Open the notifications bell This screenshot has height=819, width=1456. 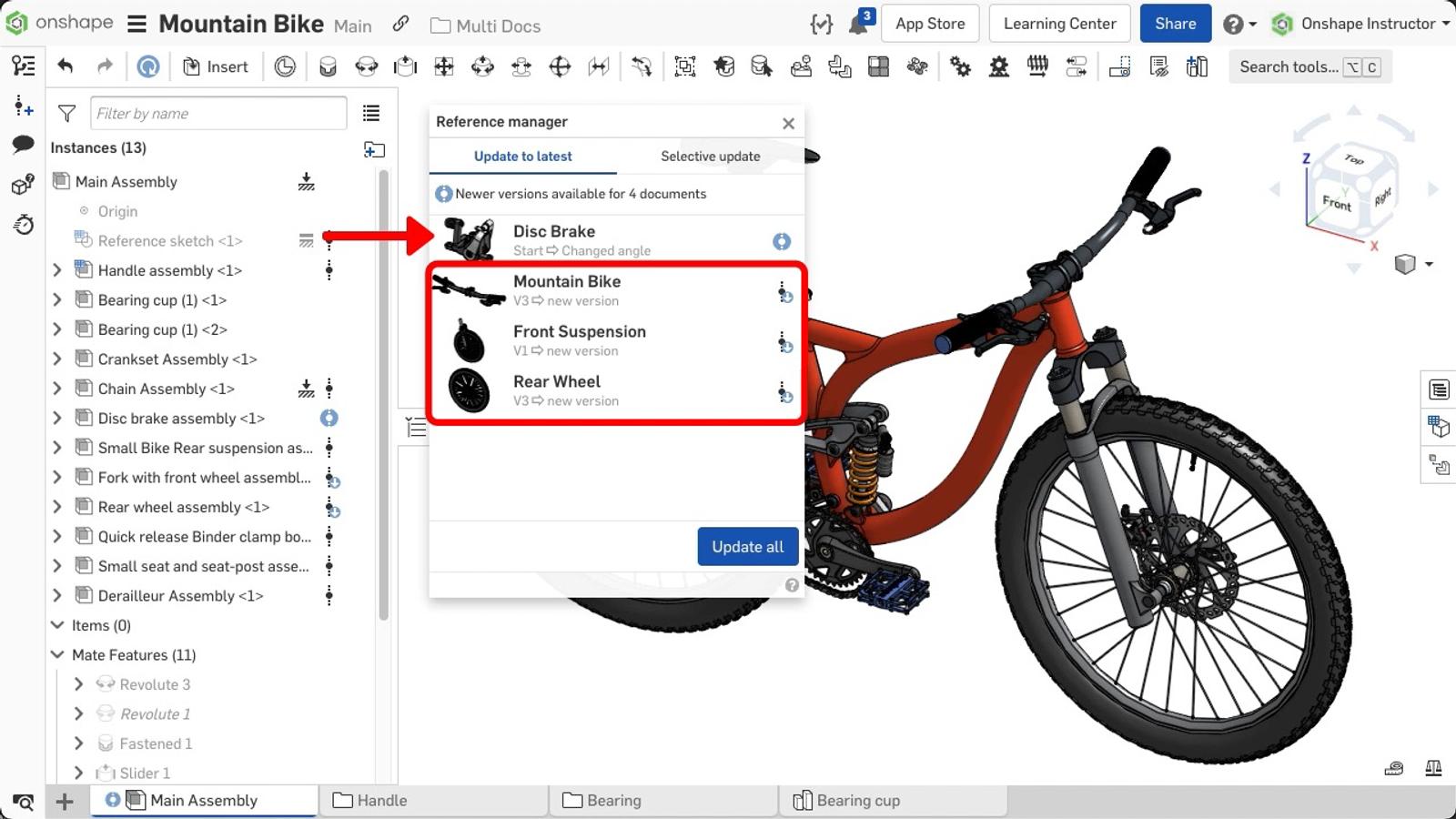856,23
